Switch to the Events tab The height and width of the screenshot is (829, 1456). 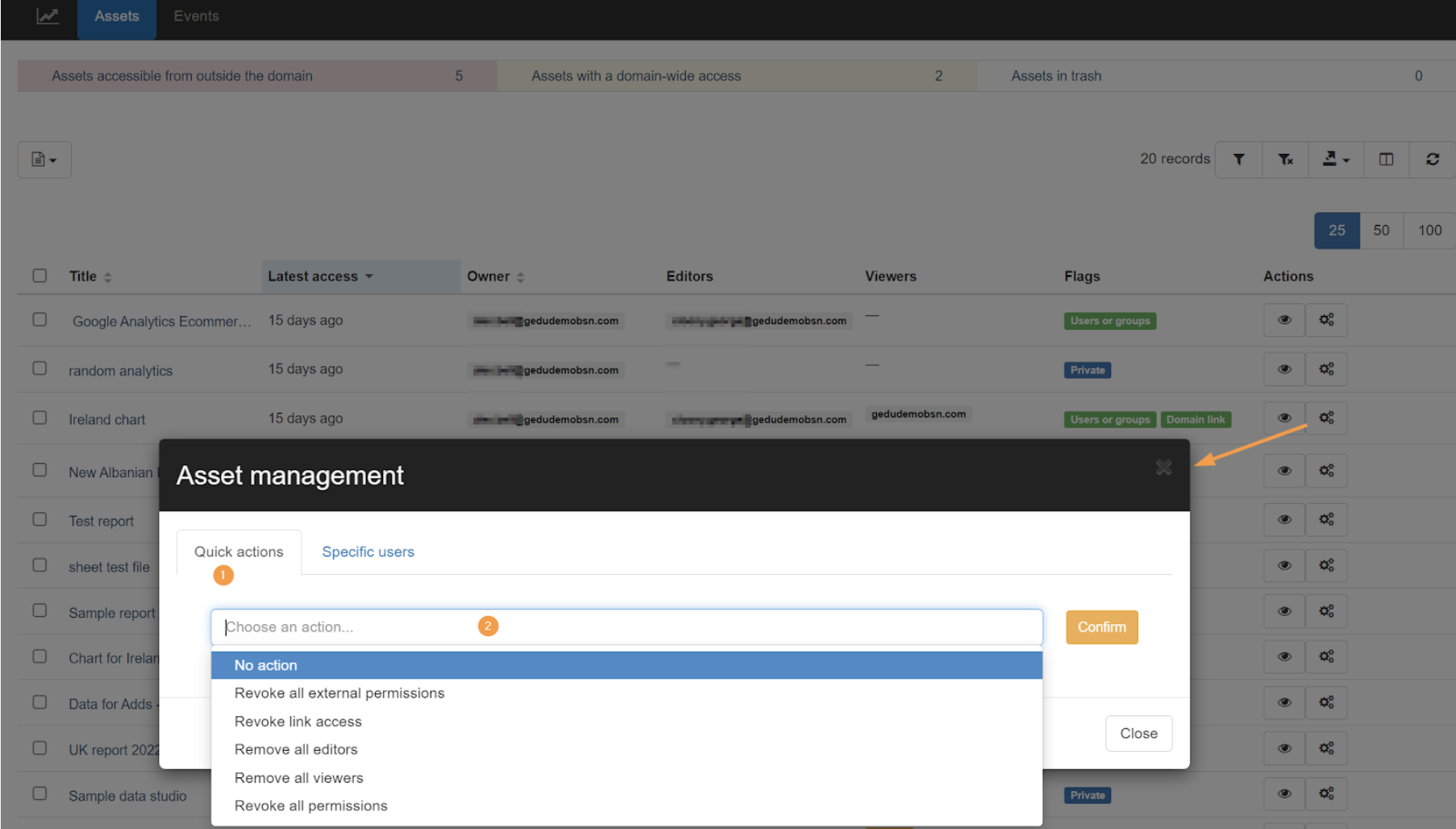pos(196,17)
